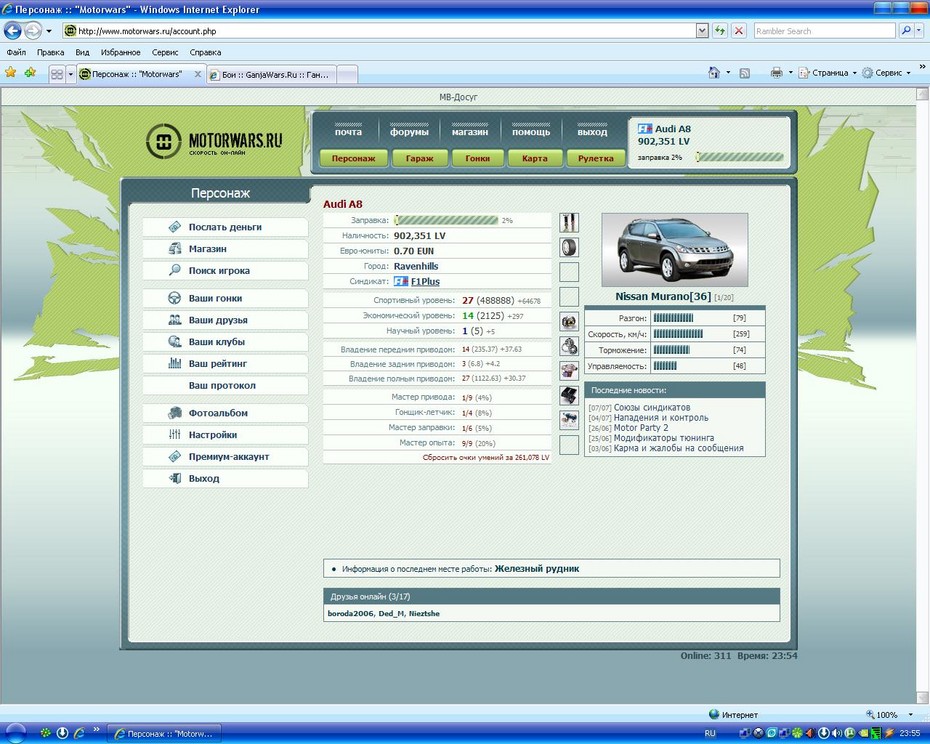Click the Сбросить очки умений link
Viewport: 930px width, 744px height.
(486, 457)
